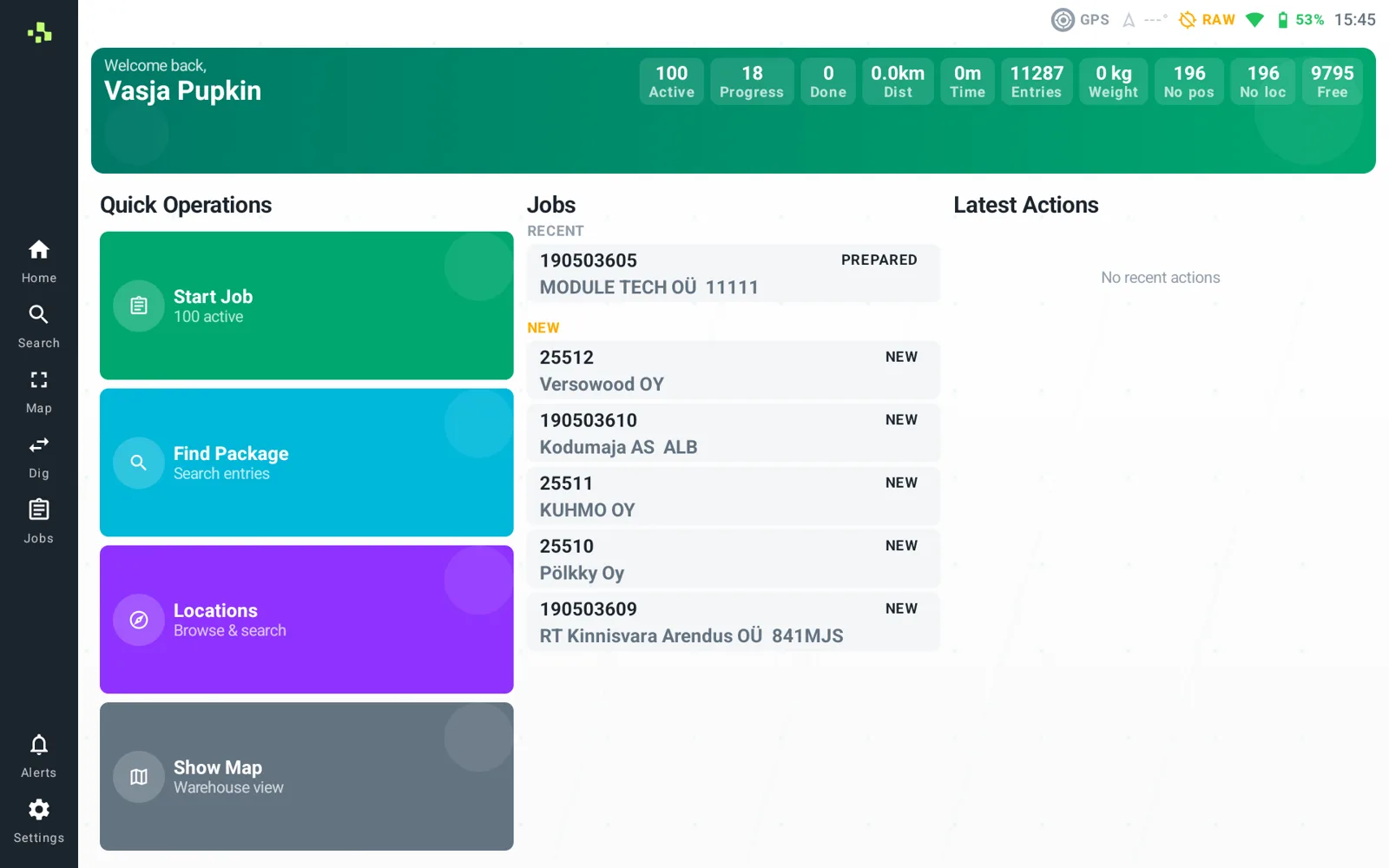
Task: Select the 0 Done stat tile
Action: point(828,82)
